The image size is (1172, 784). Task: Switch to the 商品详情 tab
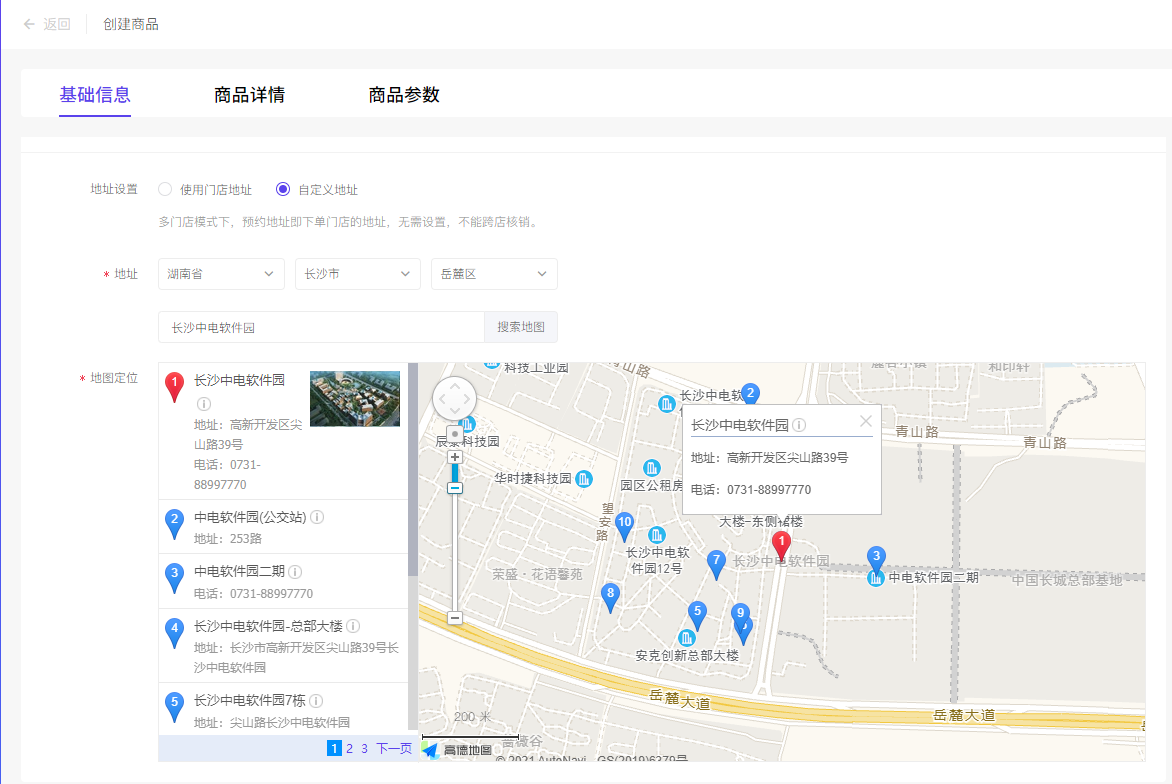click(249, 95)
